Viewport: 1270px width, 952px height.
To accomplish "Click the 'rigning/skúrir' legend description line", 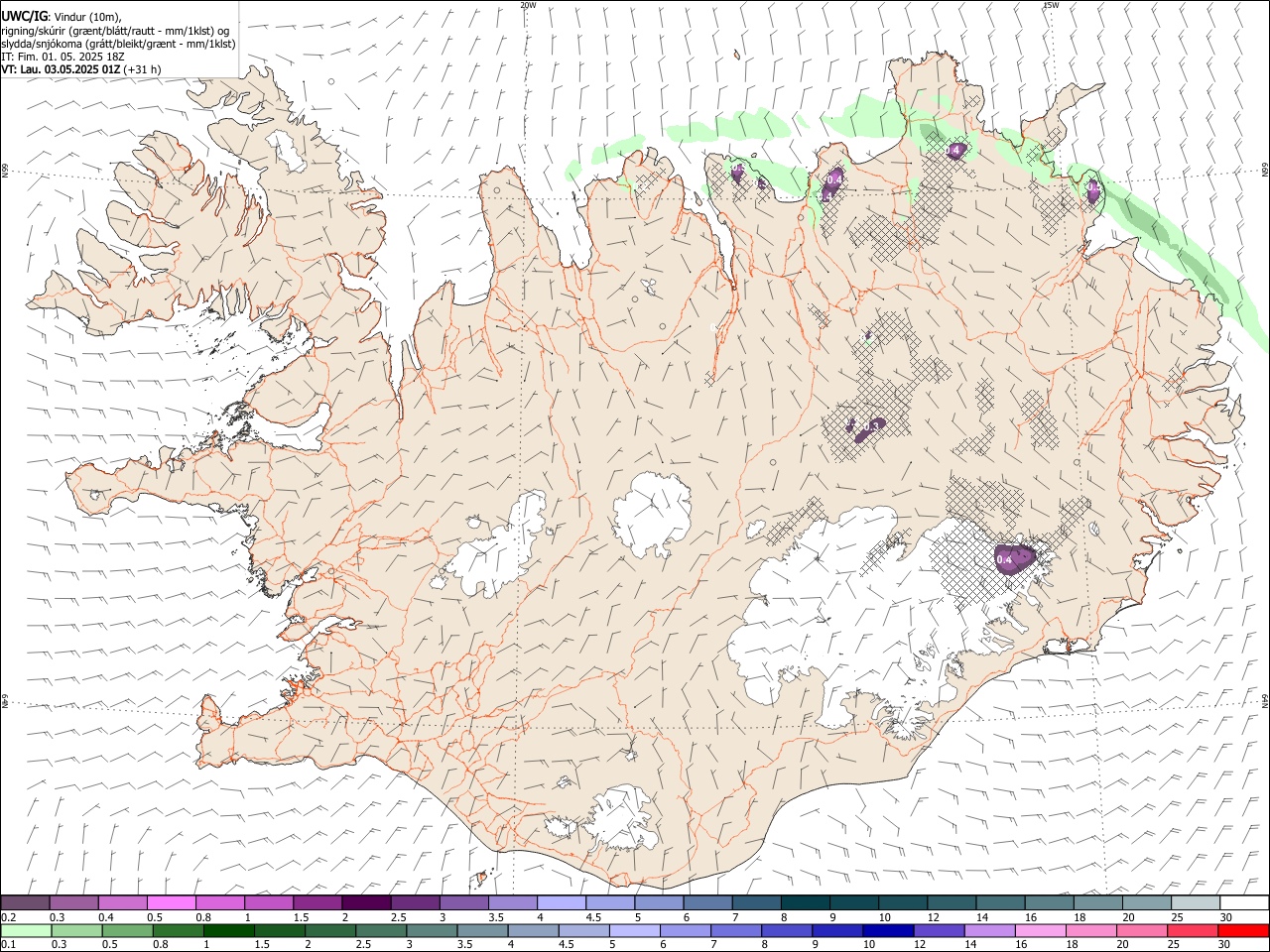I will click(114, 31).
